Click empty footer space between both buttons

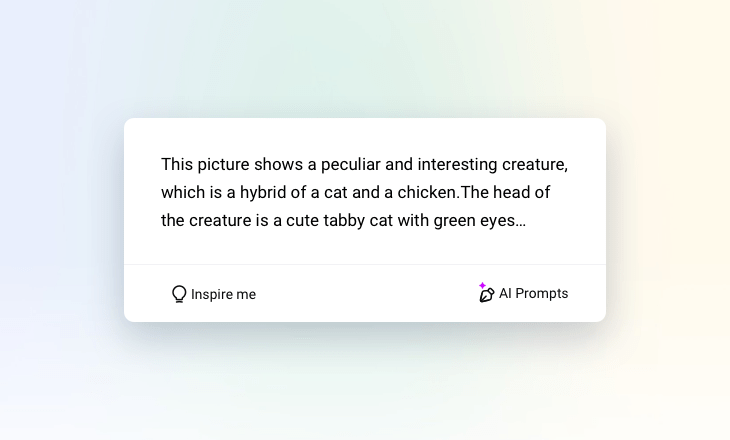coord(365,294)
